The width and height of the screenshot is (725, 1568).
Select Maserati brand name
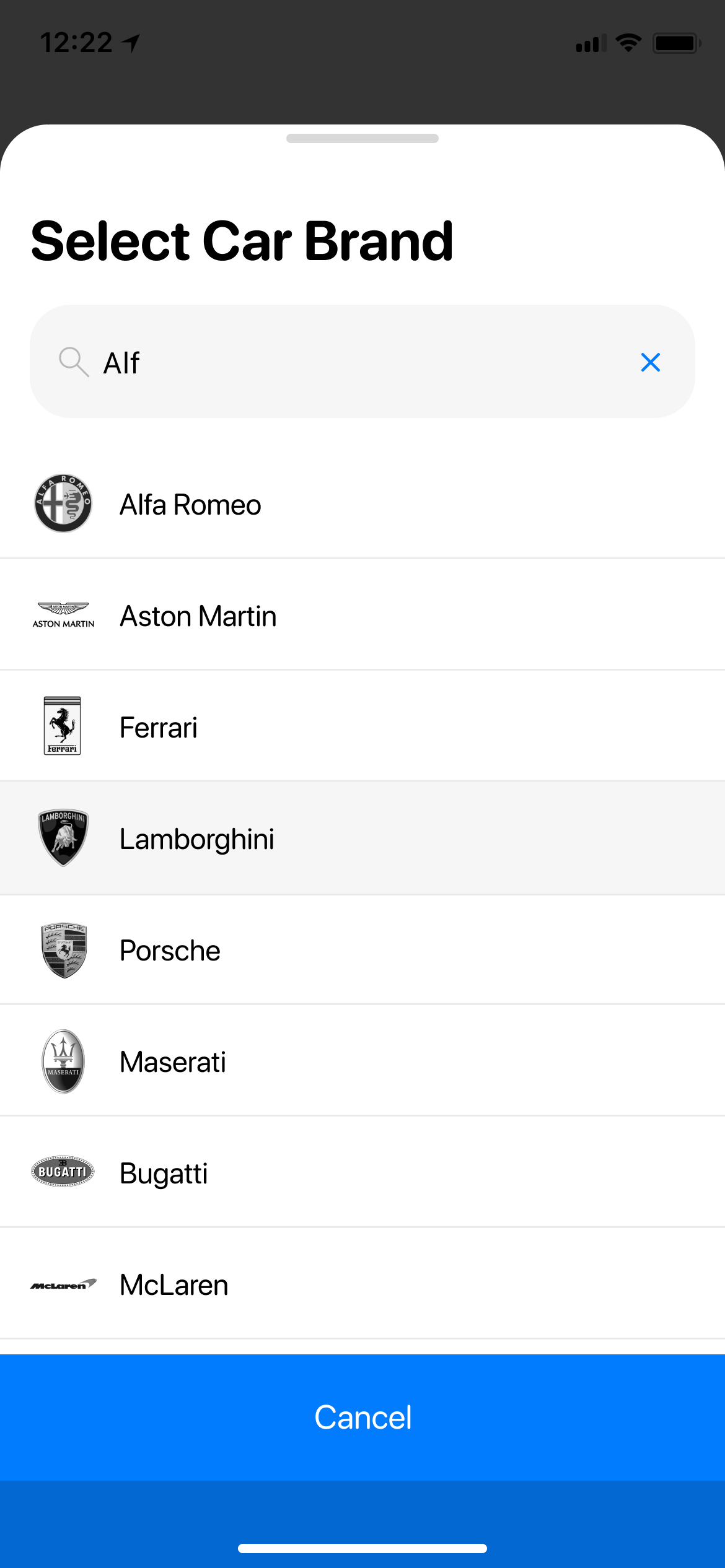pyautogui.click(x=173, y=1062)
